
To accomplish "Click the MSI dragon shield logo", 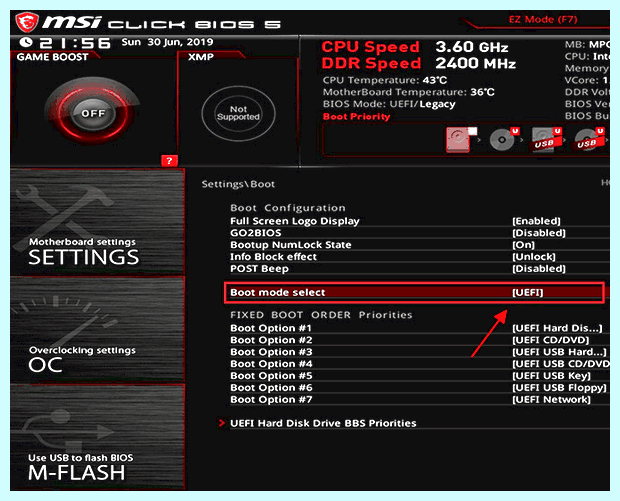I will pyautogui.click(x=27, y=22).
